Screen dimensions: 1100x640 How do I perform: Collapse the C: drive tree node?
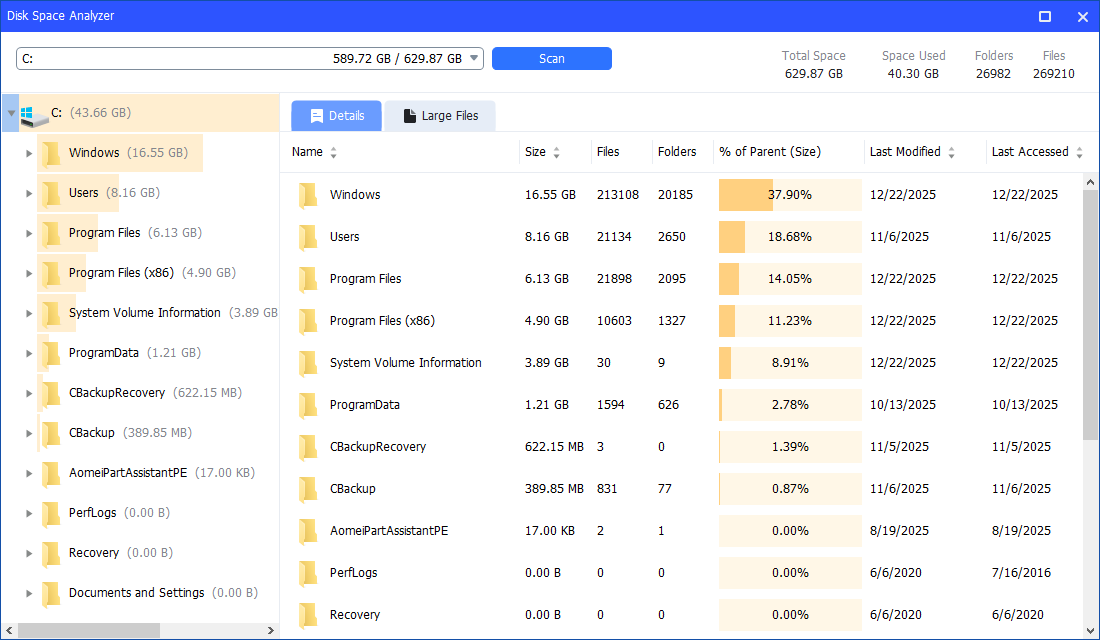(x=11, y=113)
